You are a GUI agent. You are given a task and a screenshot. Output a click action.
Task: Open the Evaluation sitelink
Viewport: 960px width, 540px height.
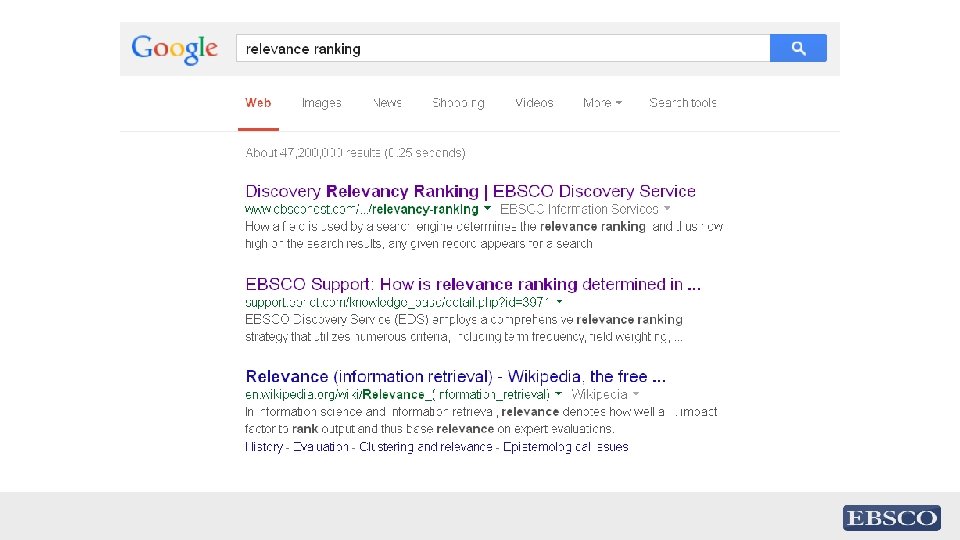tap(321, 447)
